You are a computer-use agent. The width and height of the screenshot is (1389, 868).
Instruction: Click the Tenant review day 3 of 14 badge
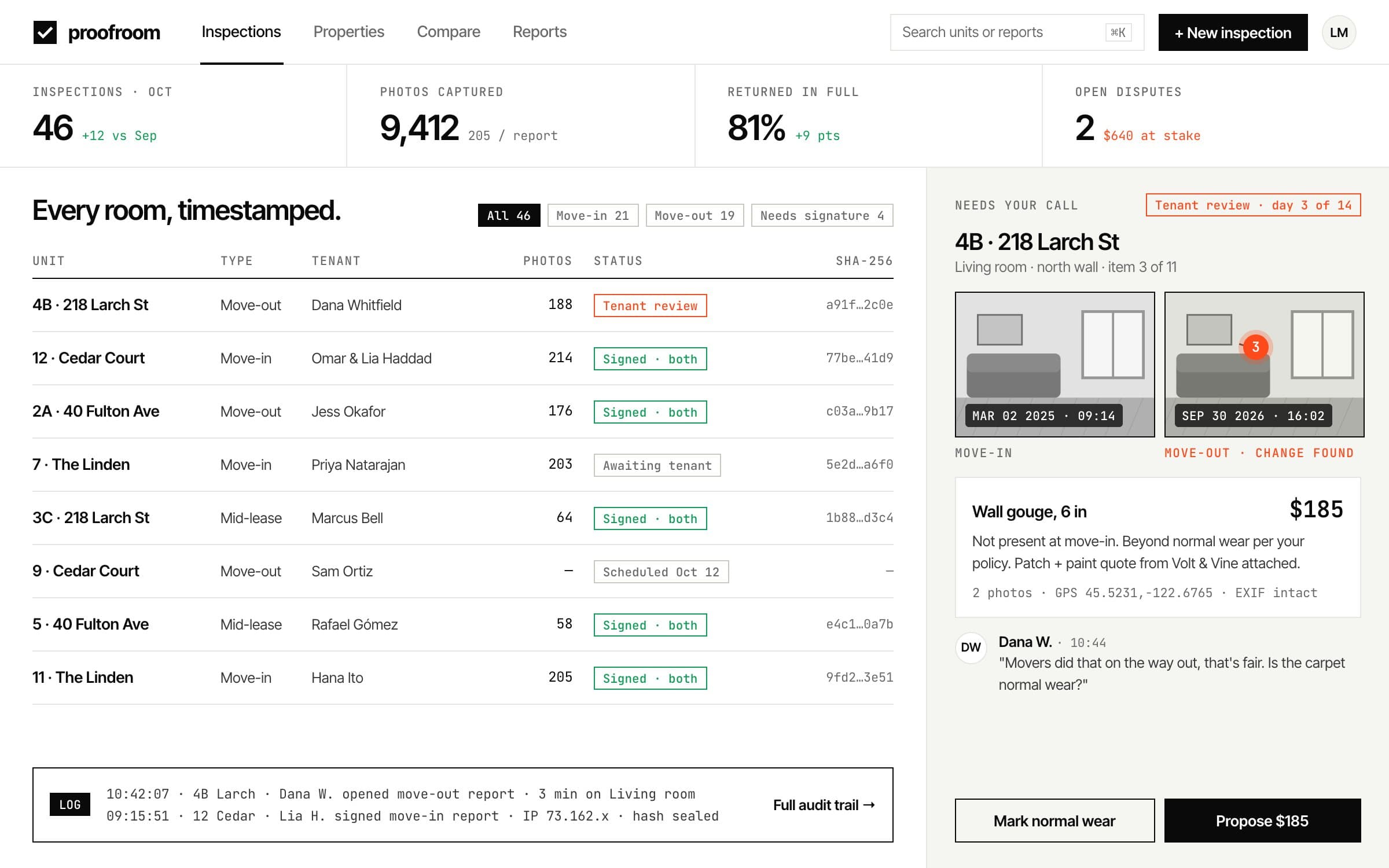pos(1253,205)
